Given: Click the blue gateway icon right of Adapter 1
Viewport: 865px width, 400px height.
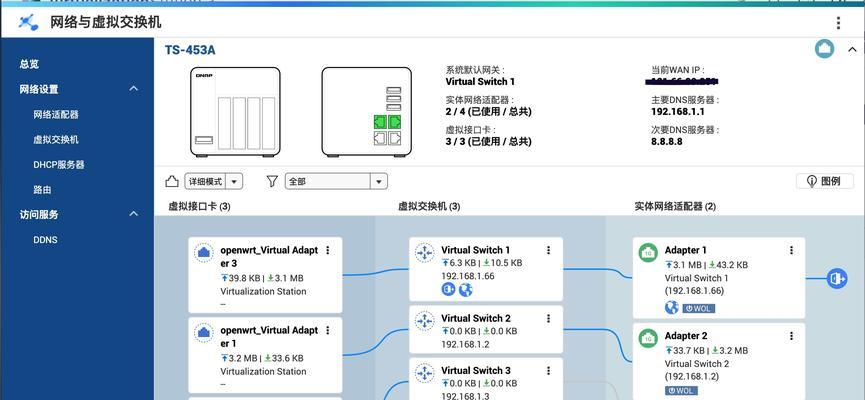Looking at the screenshot, I should pyautogui.click(x=837, y=279).
